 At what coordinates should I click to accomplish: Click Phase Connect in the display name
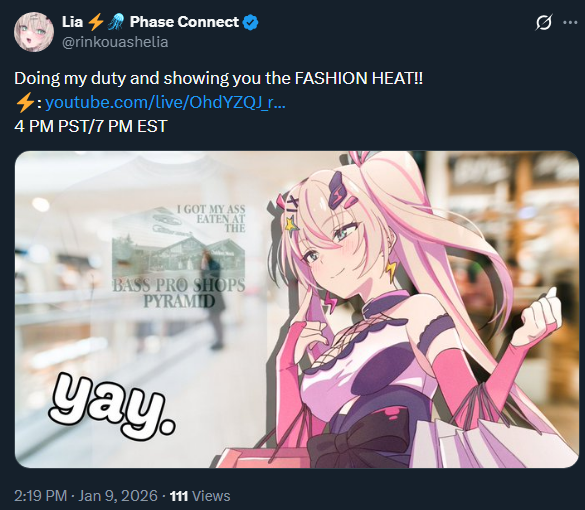(x=184, y=22)
